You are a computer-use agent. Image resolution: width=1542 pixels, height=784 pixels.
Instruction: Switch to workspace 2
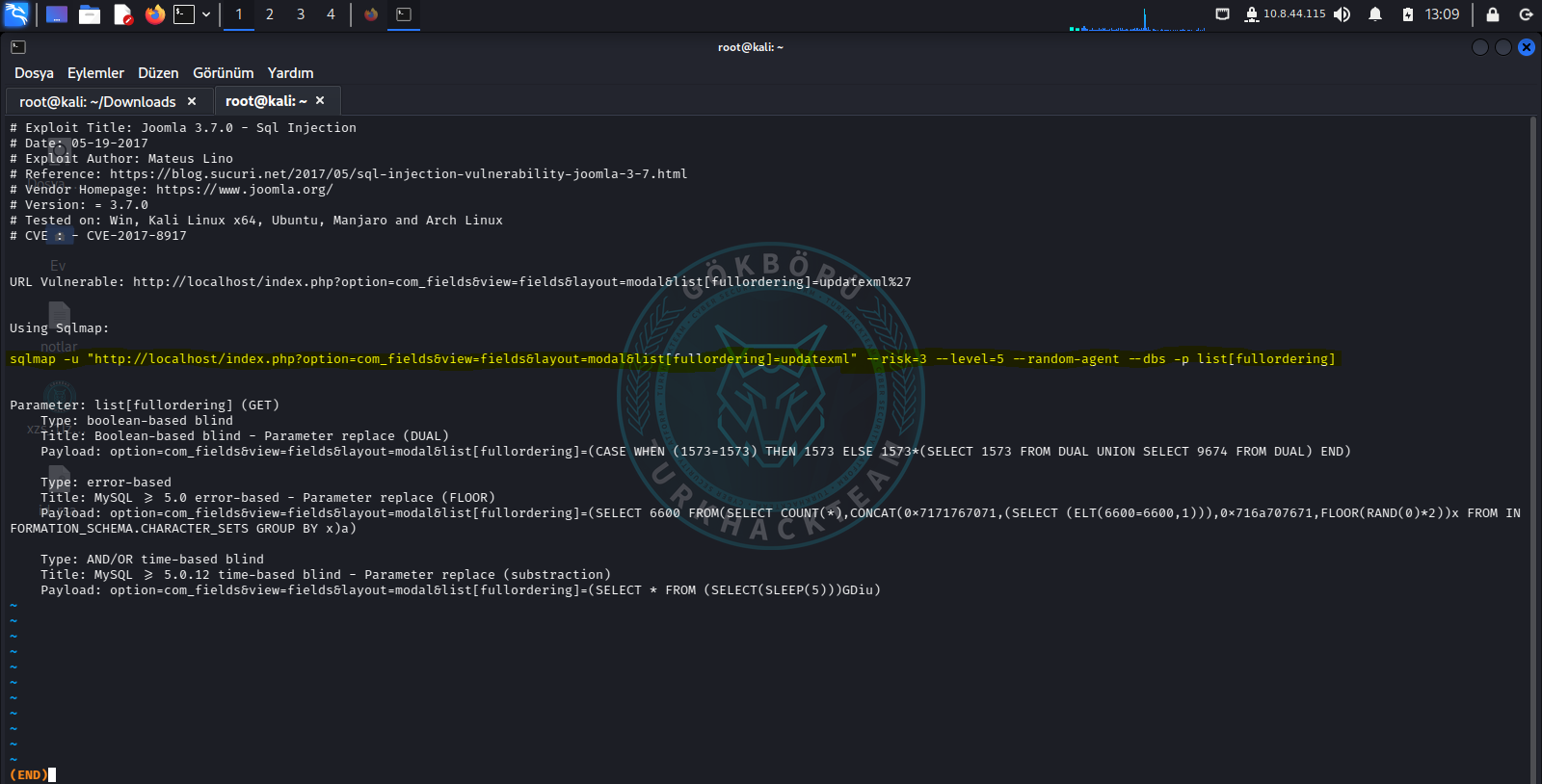click(x=270, y=14)
